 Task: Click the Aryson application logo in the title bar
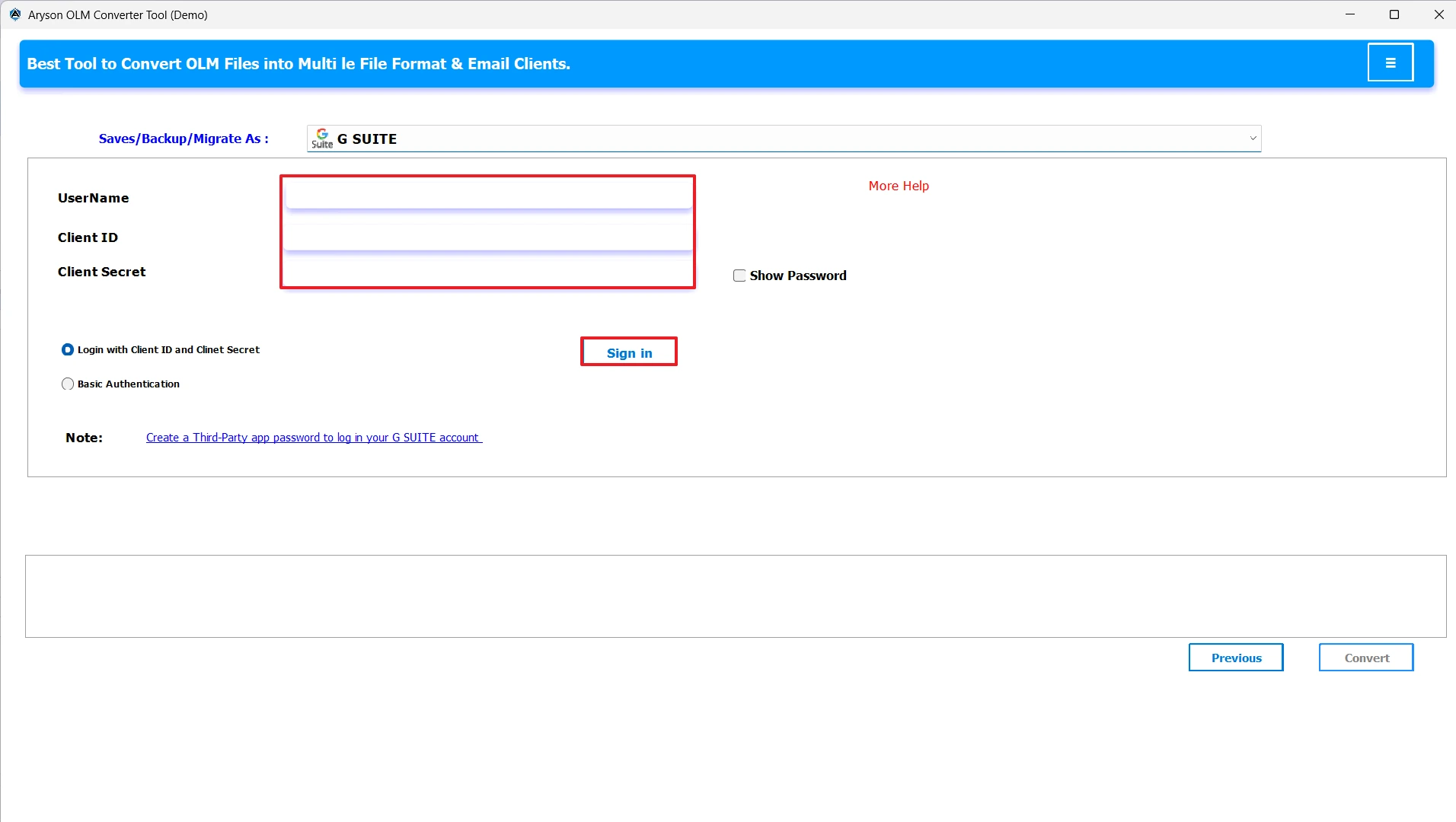[14, 14]
